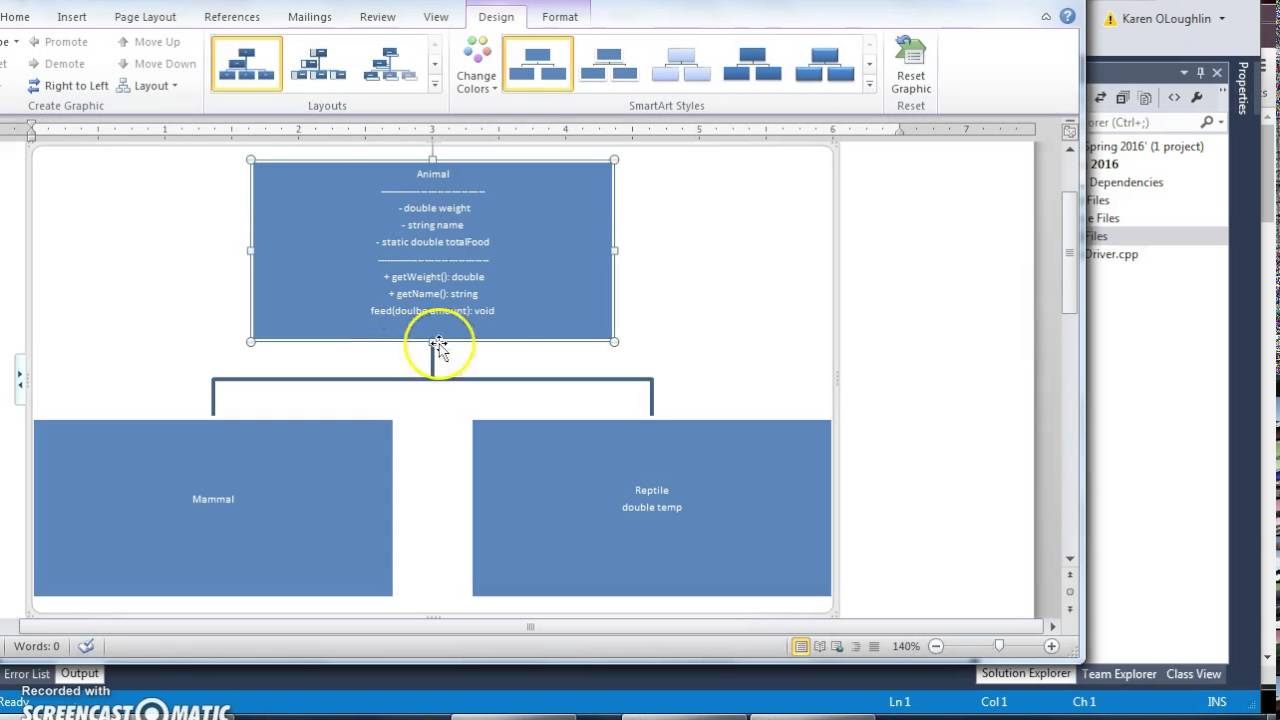Expand the Layouts gallery more arrow

(435, 85)
